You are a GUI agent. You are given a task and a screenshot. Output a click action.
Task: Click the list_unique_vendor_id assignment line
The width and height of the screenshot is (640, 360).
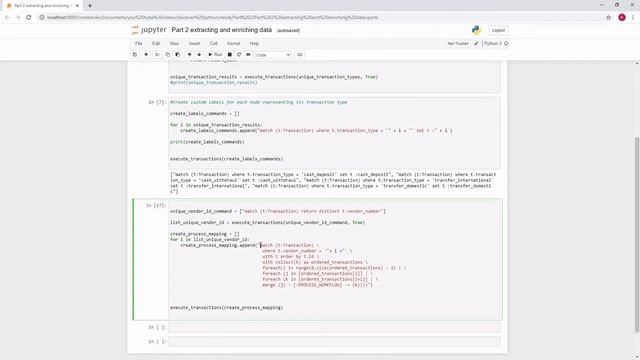(x=267, y=222)
